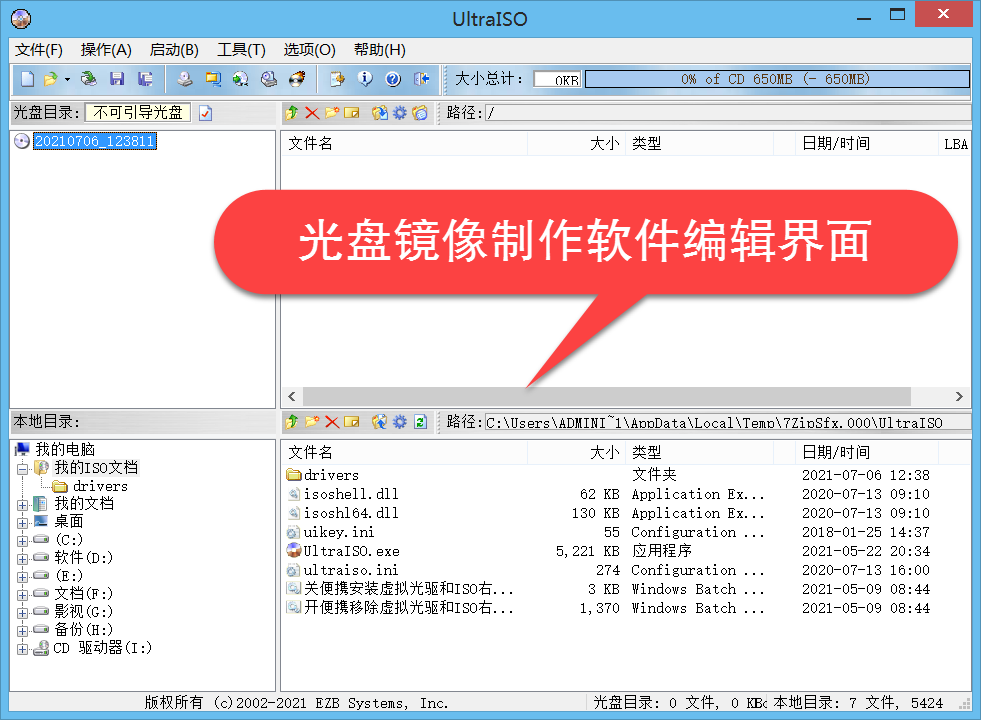
Task: Select uikey.ini in the local file list
Action: [338, 532]
